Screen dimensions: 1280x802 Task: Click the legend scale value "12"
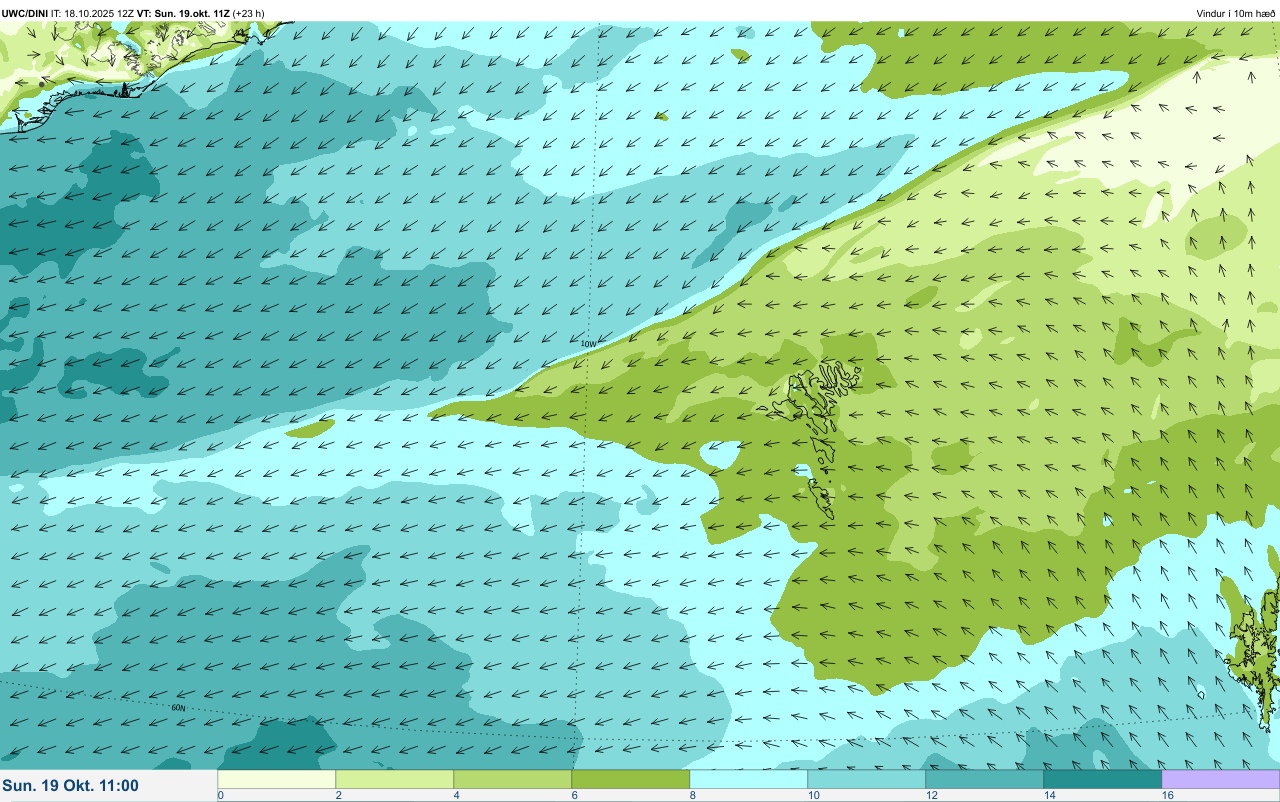point(932,795)
